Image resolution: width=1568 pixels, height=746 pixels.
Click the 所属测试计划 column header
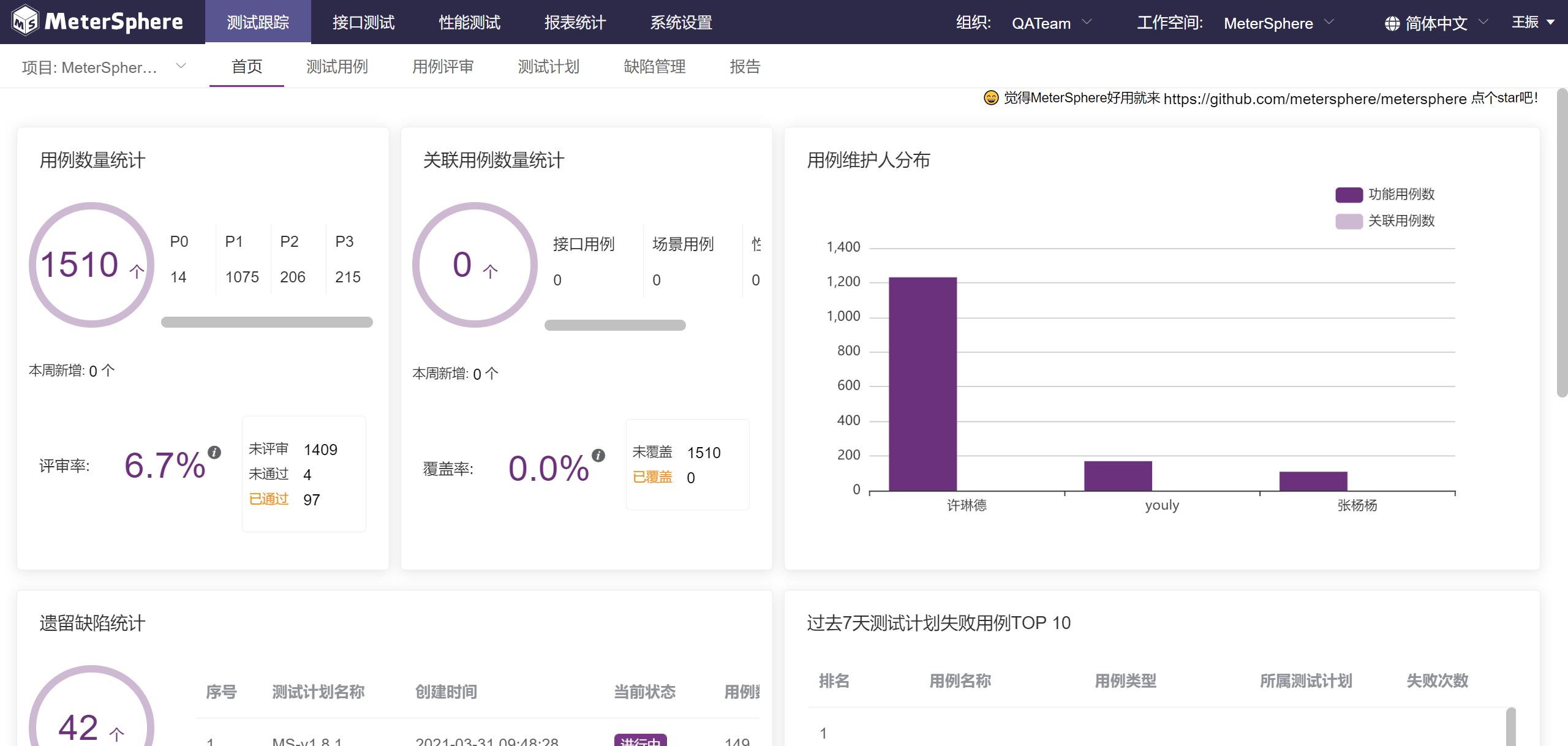pos(1306,681)
